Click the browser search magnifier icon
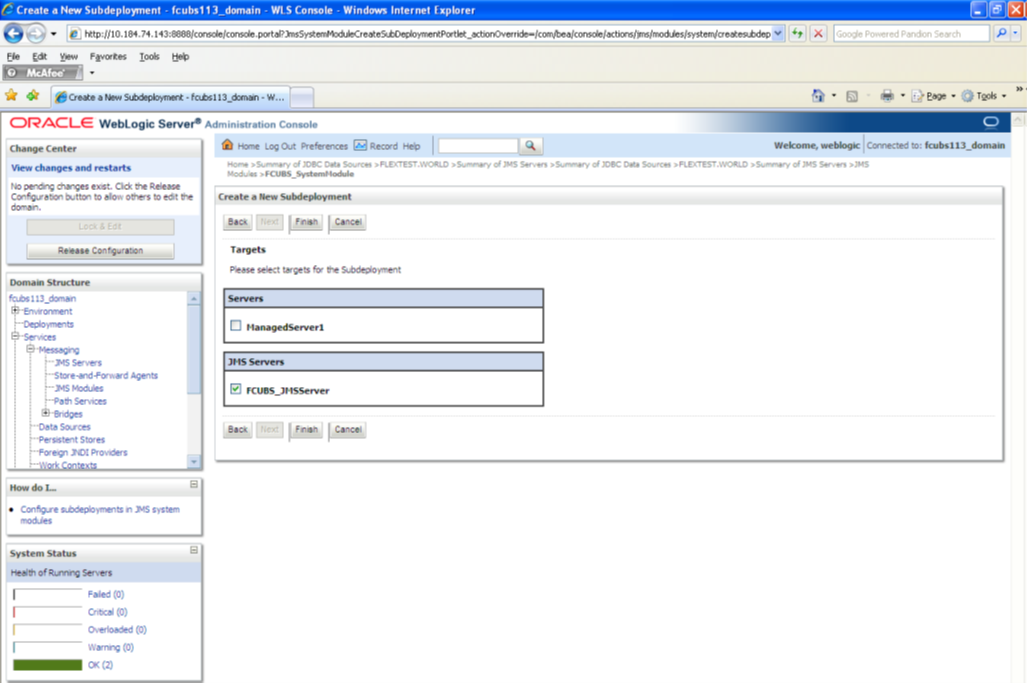 [1001, 33]
